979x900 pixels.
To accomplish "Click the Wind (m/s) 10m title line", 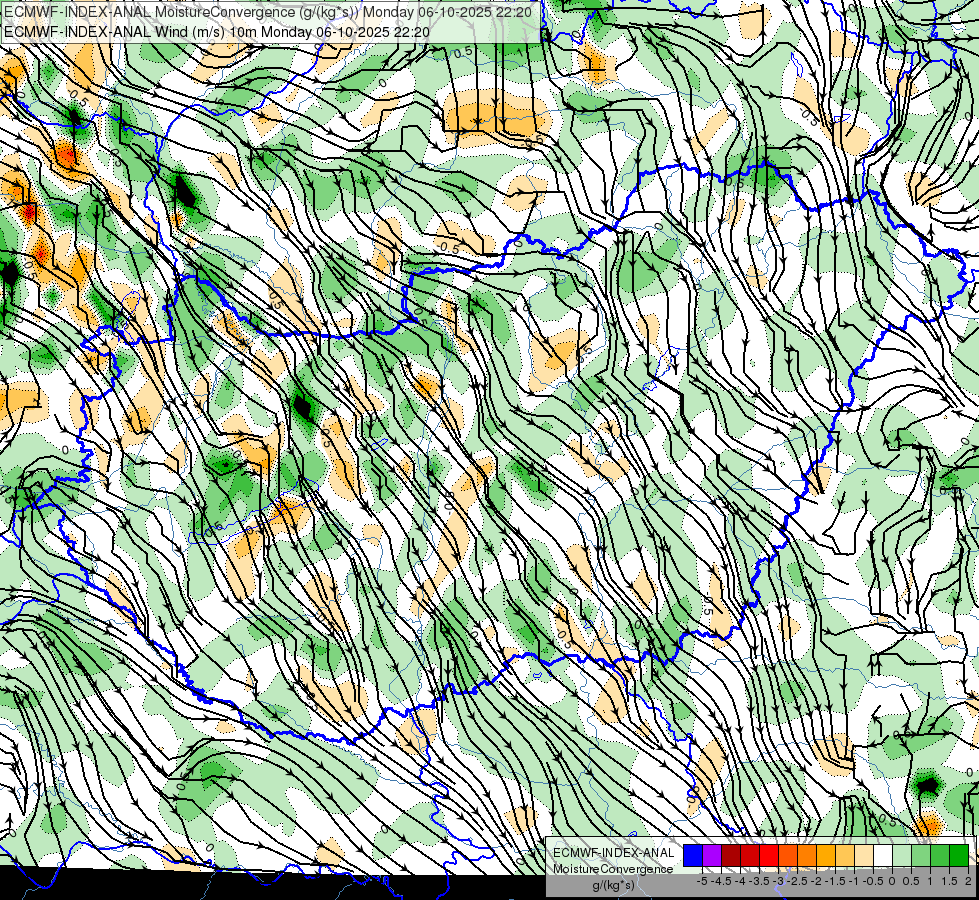I will pyautogui.click(x=217, y=31).
